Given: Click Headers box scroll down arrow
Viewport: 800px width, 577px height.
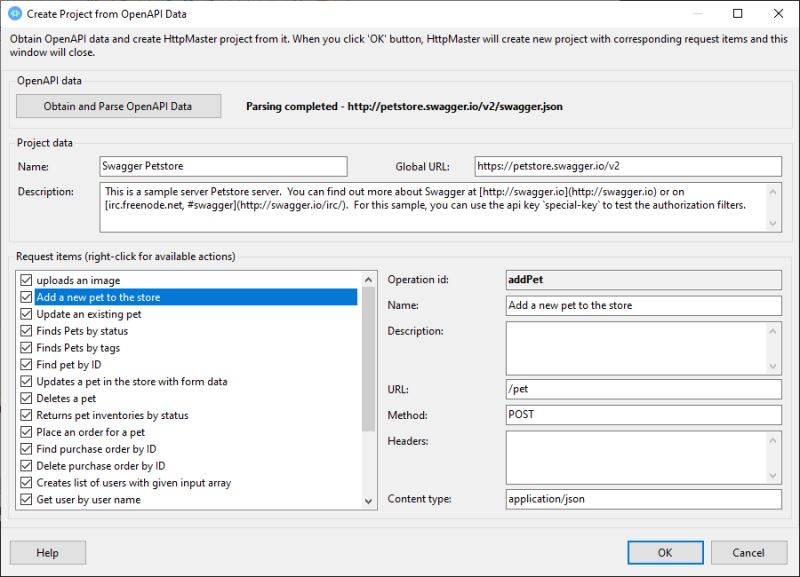Looking at the screenshot, I should point(772,475).
